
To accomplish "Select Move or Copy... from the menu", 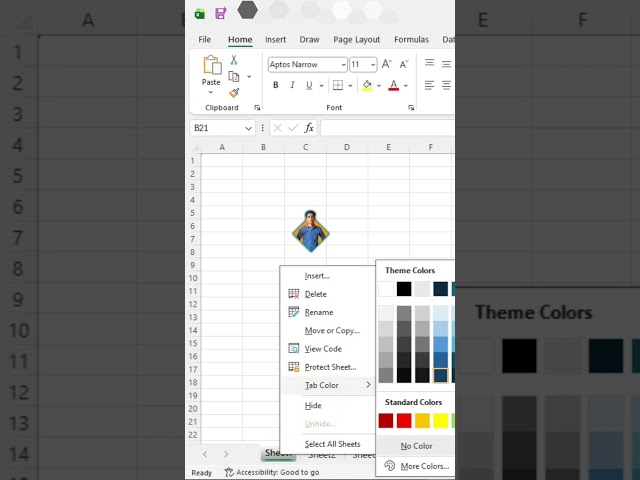I will (x=328, y=331).
